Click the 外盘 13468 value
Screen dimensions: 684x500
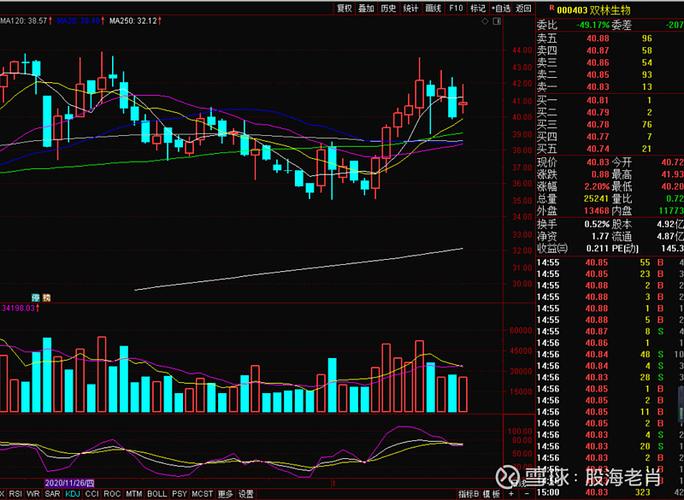pos(596,211)
